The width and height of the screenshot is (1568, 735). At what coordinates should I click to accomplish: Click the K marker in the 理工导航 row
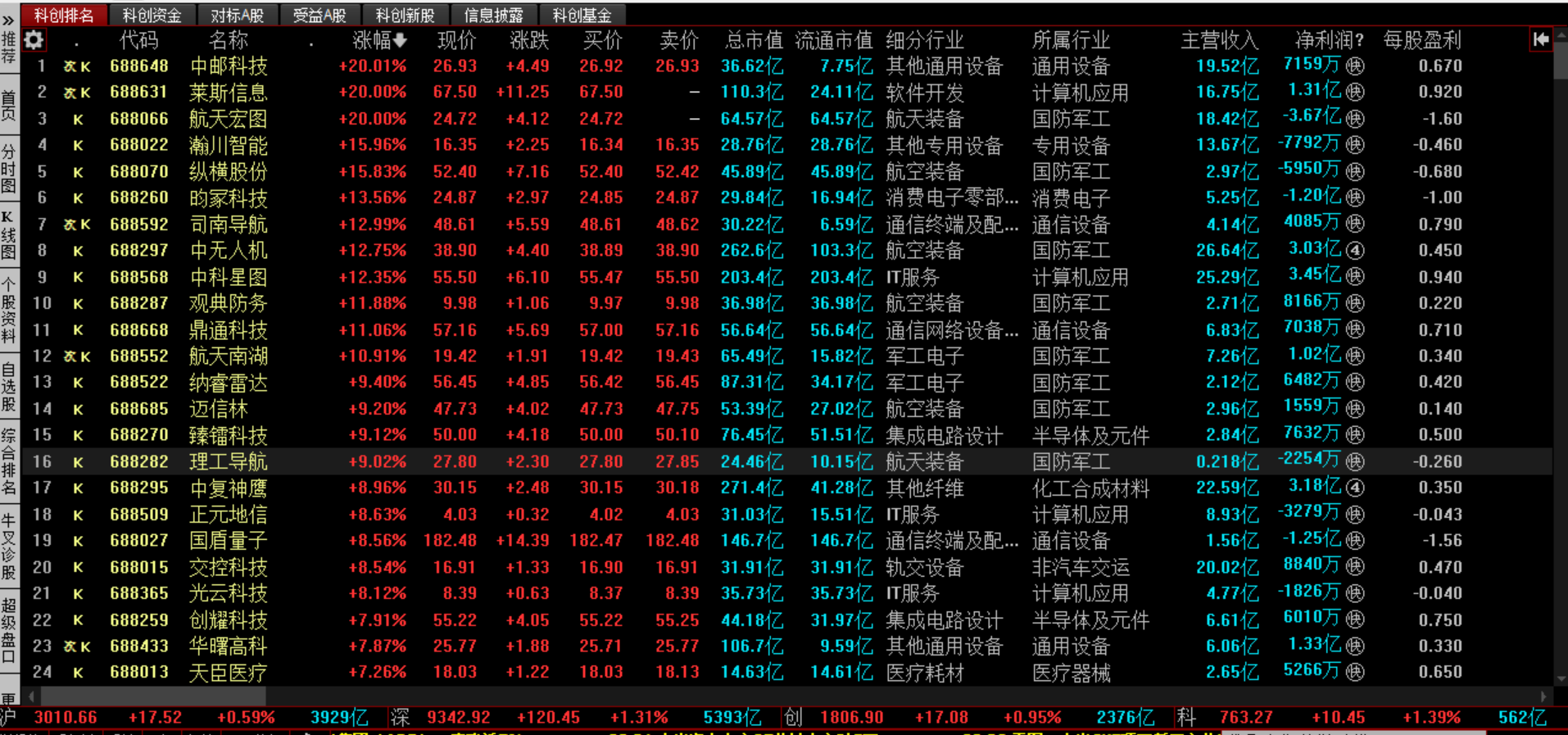point(78,463)
